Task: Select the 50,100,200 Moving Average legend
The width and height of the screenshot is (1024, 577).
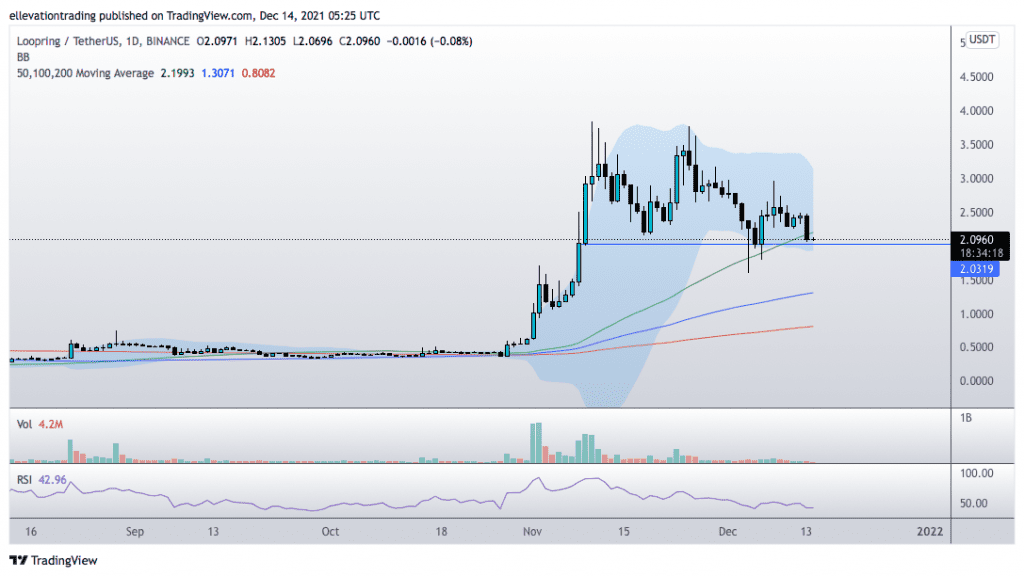Action: [82, 73]
